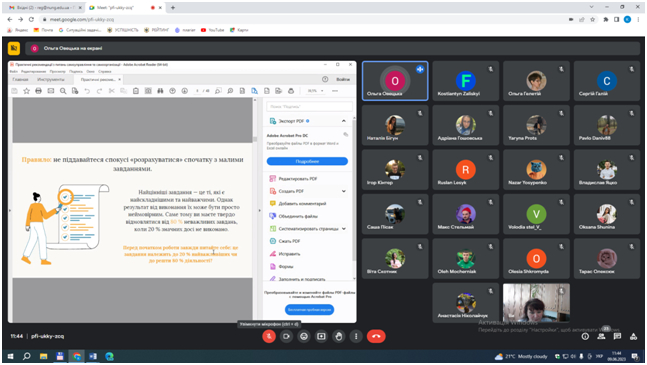Toggle the camera on/off button
The image size is (647, 365).
pyautogui.click(x=286, y=336)
